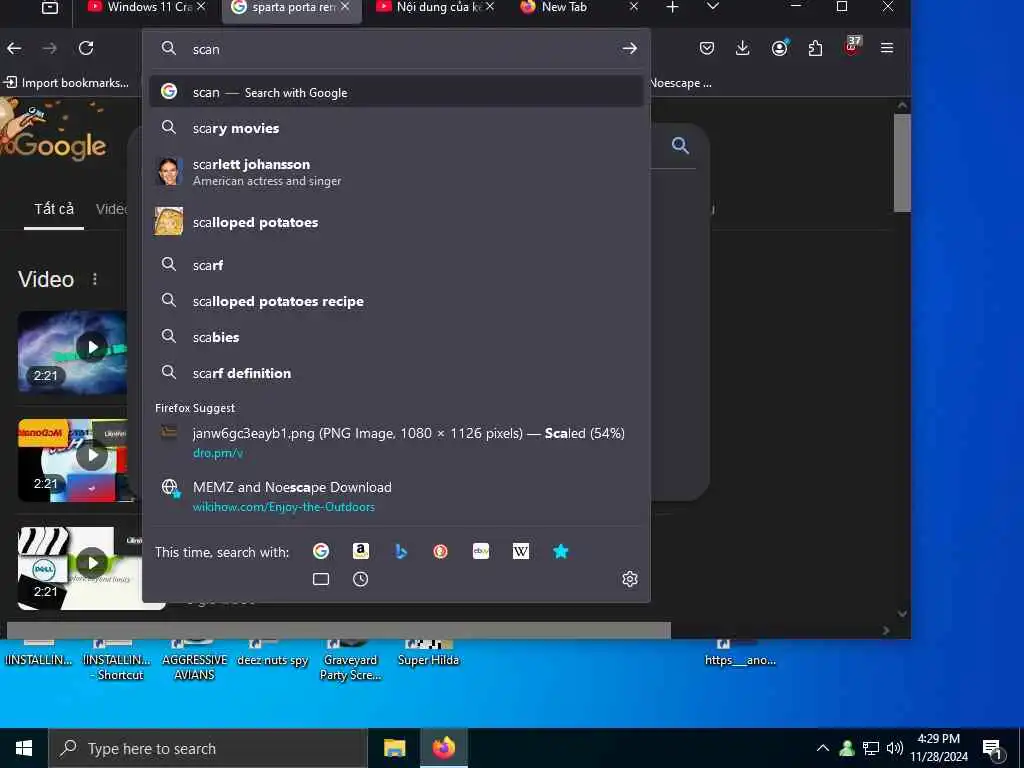Select the 'scabies' suggestion
This screenshot has width=1024, height=768.
[x=396, y=337]
